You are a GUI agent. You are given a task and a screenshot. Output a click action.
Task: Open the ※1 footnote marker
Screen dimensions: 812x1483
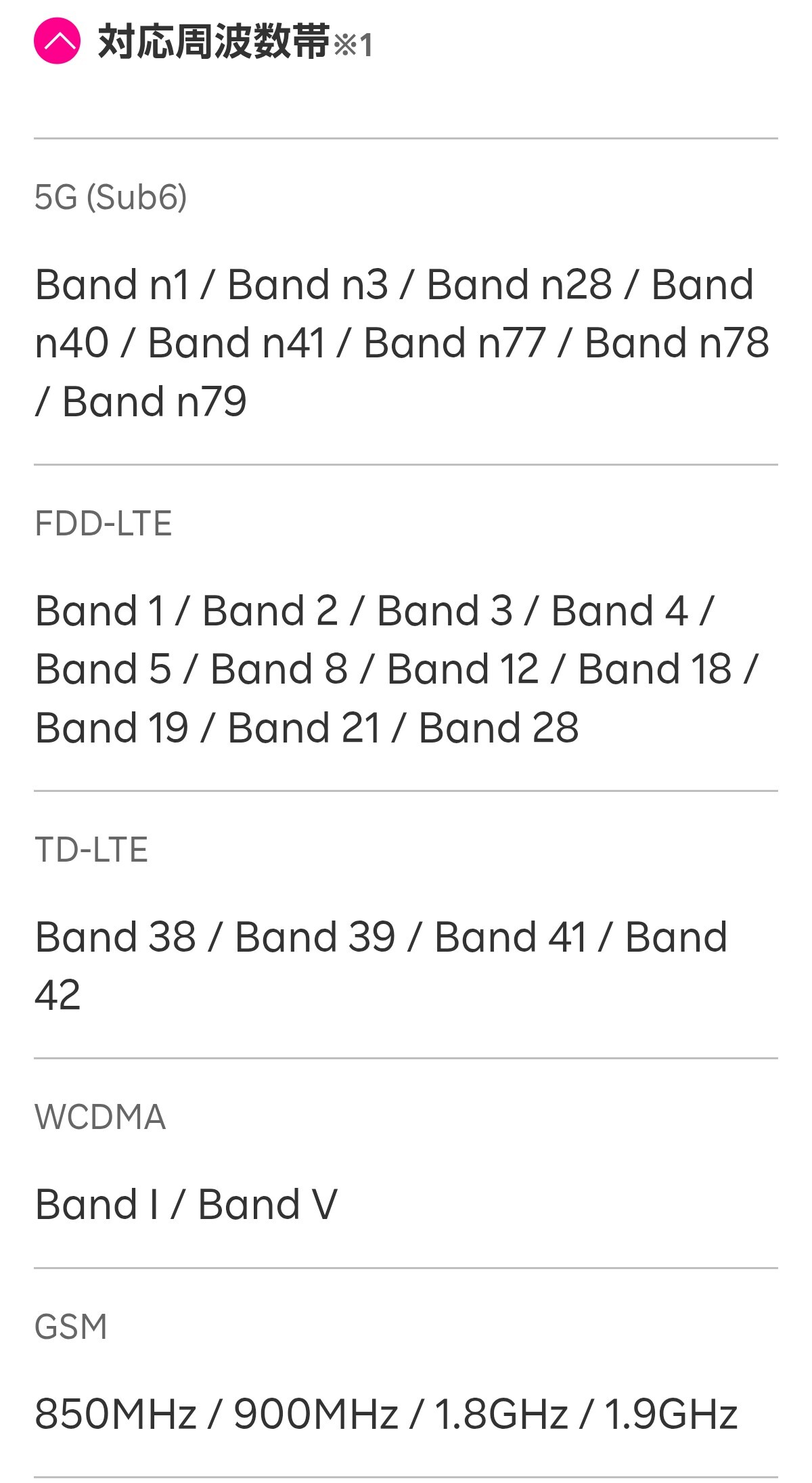click(353, 45)
